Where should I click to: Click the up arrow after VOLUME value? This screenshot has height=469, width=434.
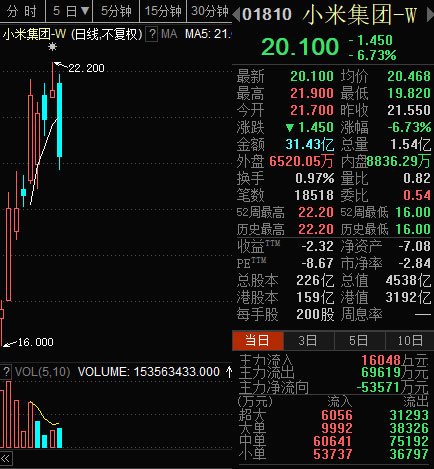229,372
